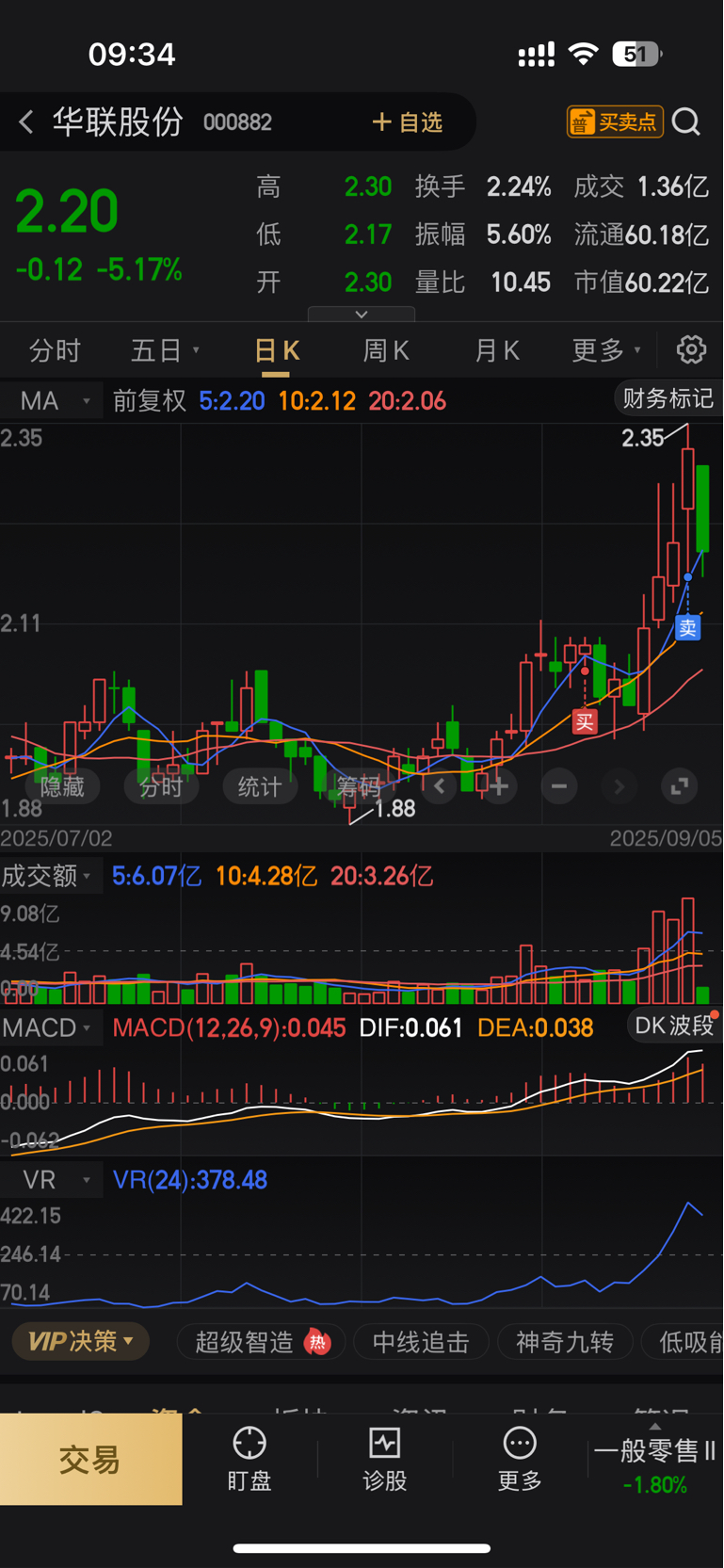
Task: Tap the 分时 overlay button on chart
Action: [x=161, y=786]
